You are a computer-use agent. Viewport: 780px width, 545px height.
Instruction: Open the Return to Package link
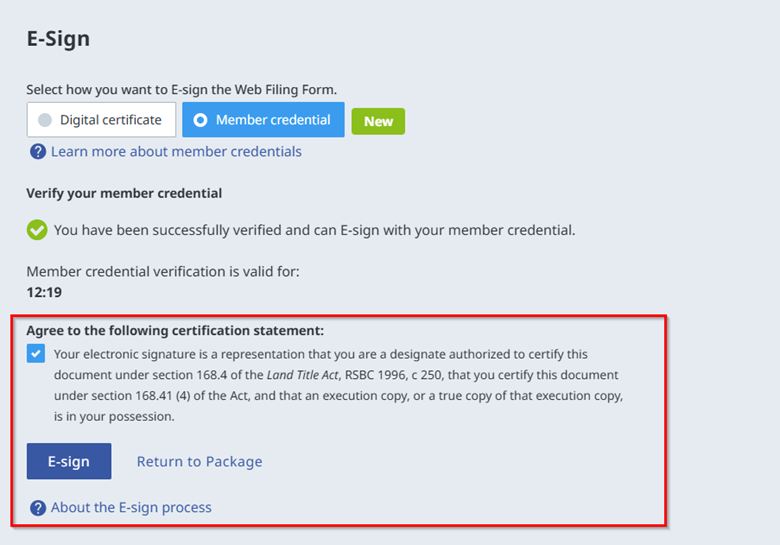[199, 461]
